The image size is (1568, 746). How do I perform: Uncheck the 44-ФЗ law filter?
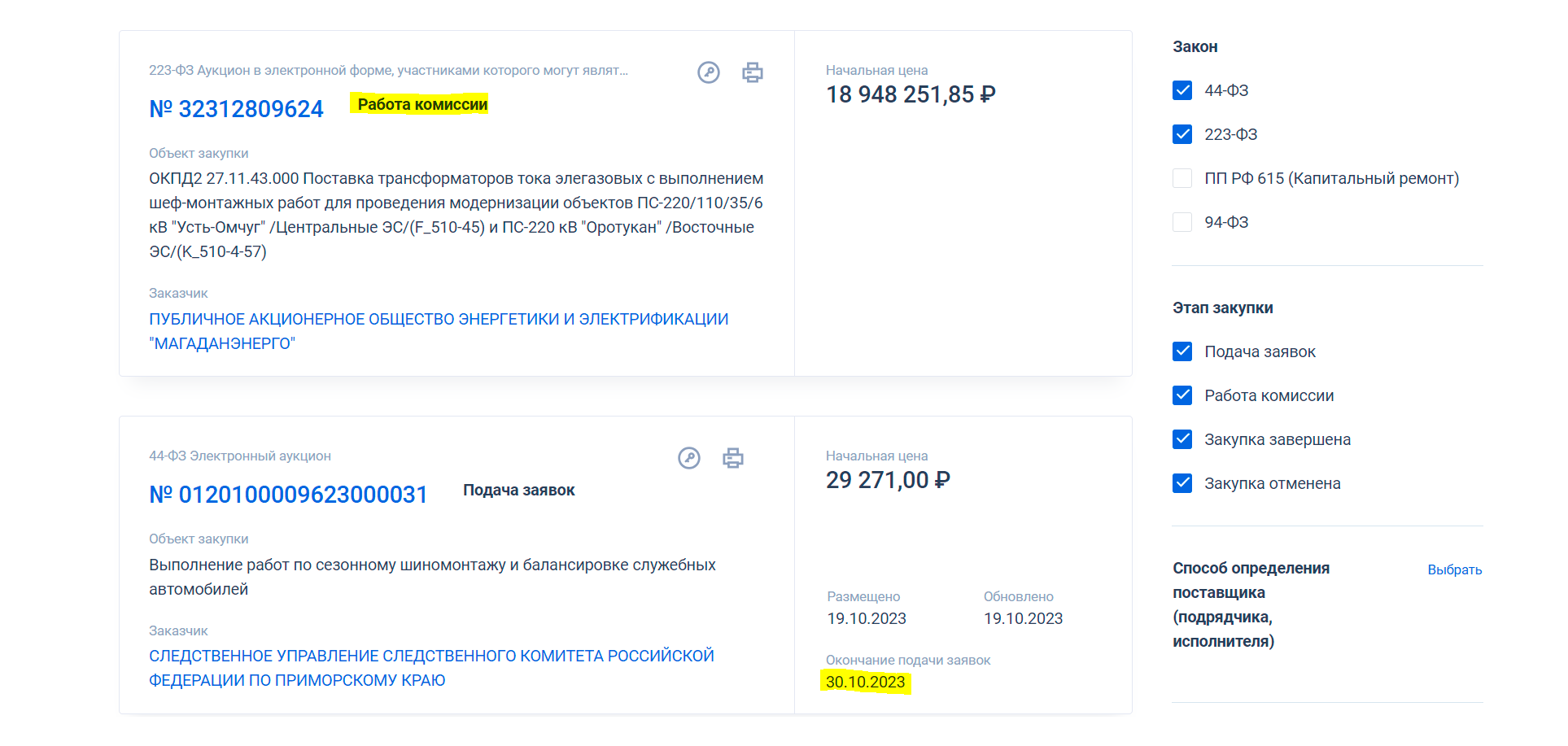click(x=1182, y=90)
